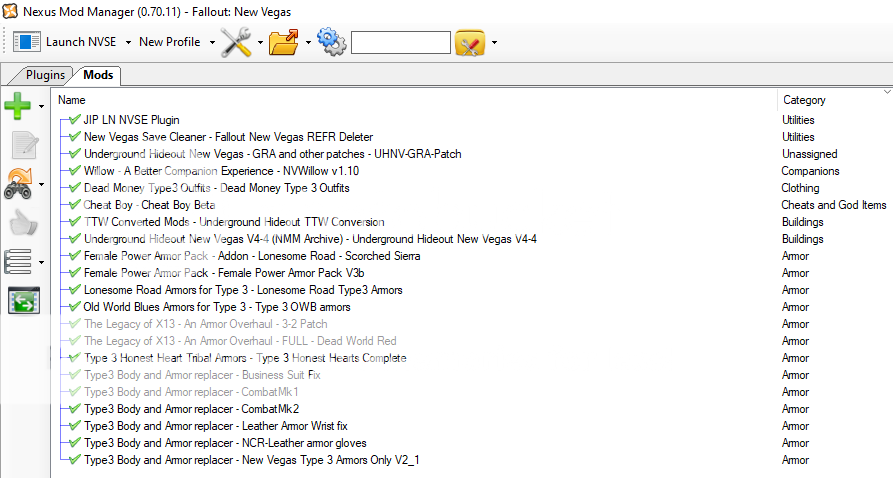This screenshot has height=478, width=893.
Task: Select the Mods tab
Action: [x=98, y=75]
